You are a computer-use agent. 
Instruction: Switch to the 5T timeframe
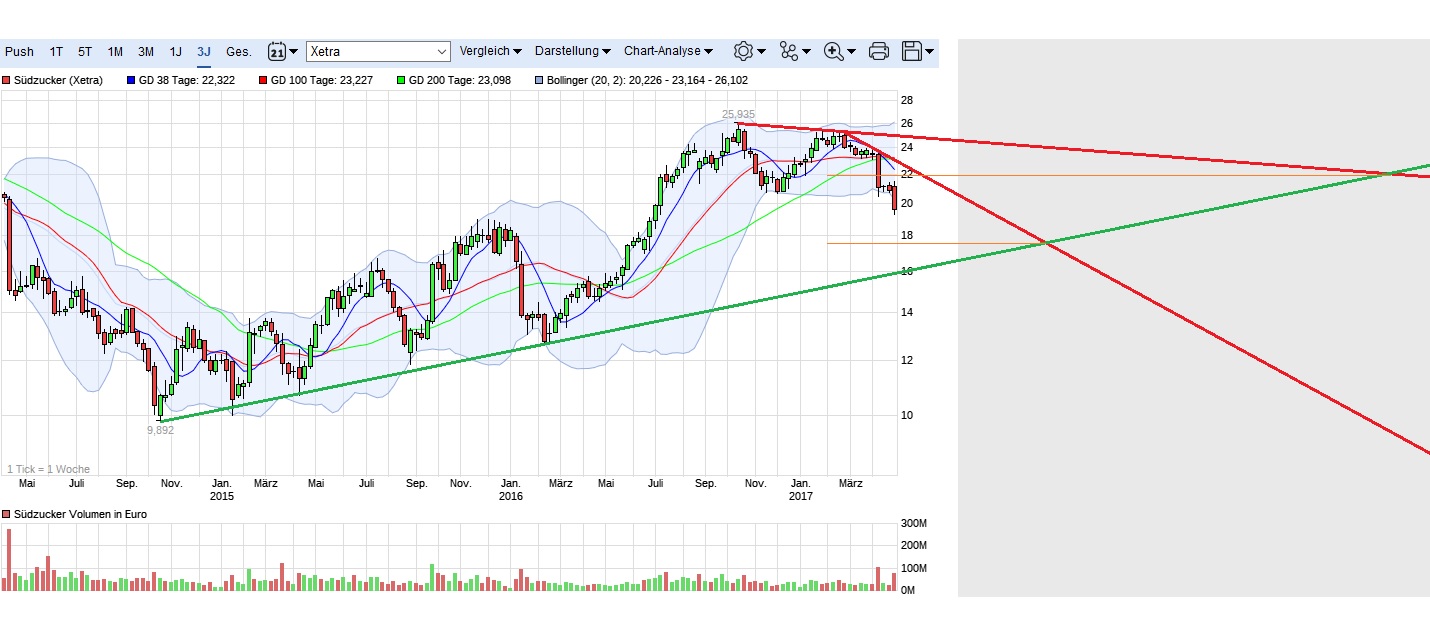85,51
